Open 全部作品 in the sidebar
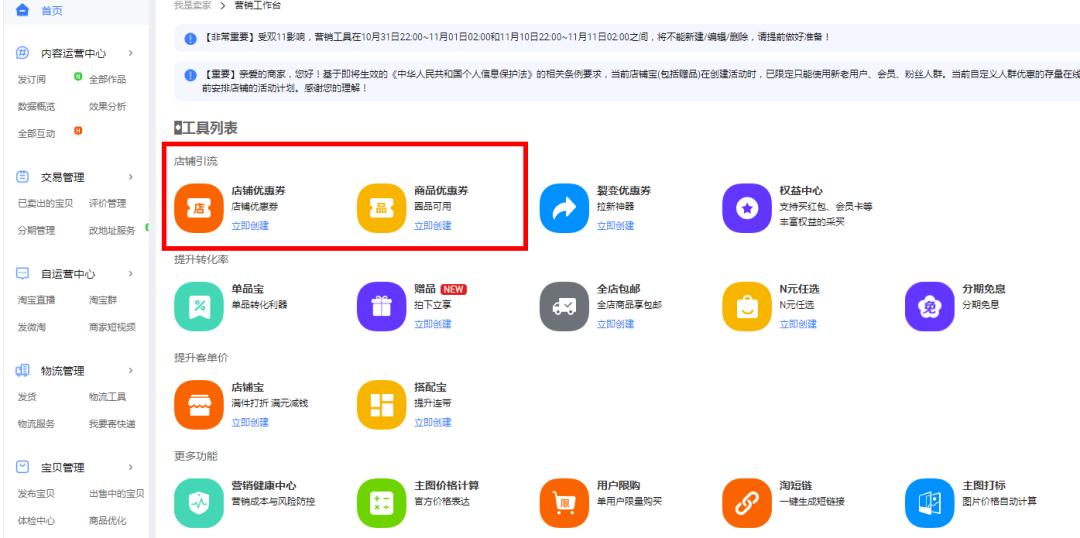Image resolution: width=1080 pixels, height=538 pixels. [107, 79]
